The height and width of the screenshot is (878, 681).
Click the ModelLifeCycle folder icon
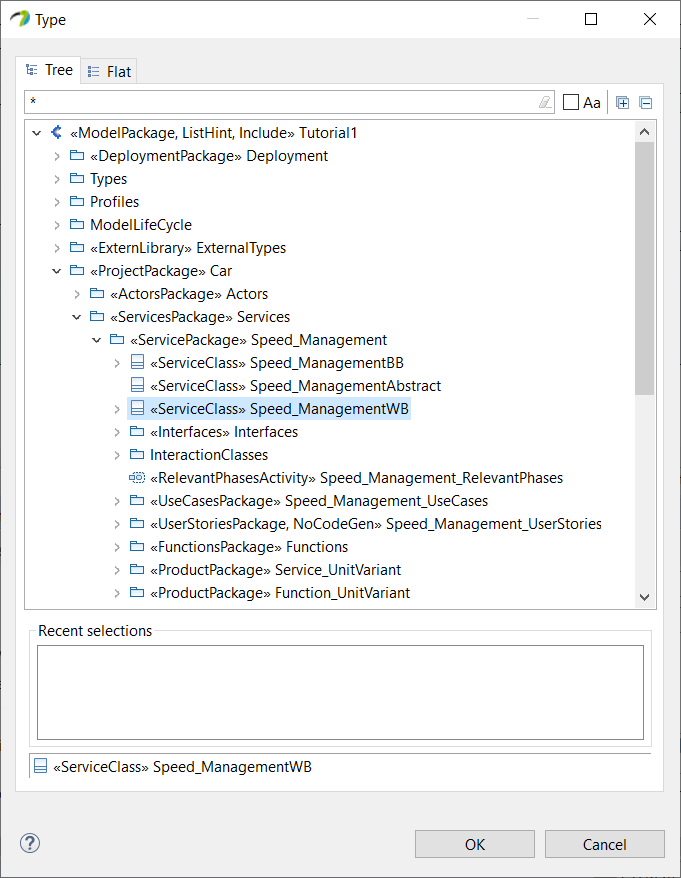[x=77, y=224]
